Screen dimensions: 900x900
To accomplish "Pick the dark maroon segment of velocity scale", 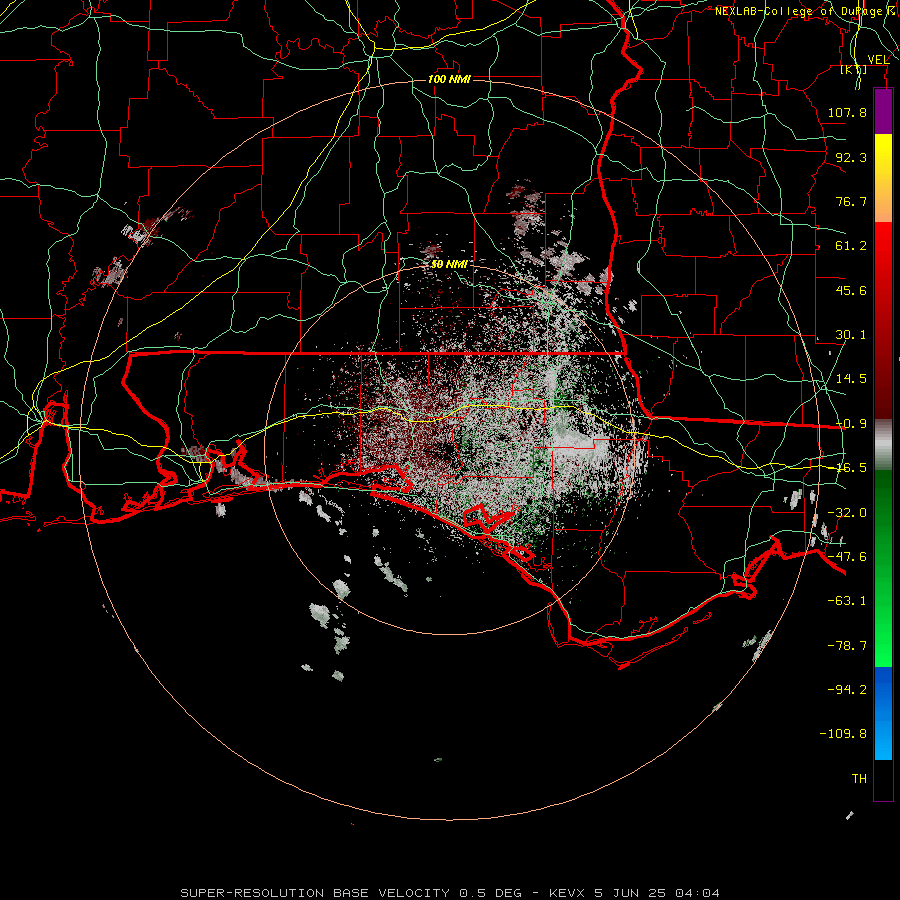I will (x=883, y=373).
